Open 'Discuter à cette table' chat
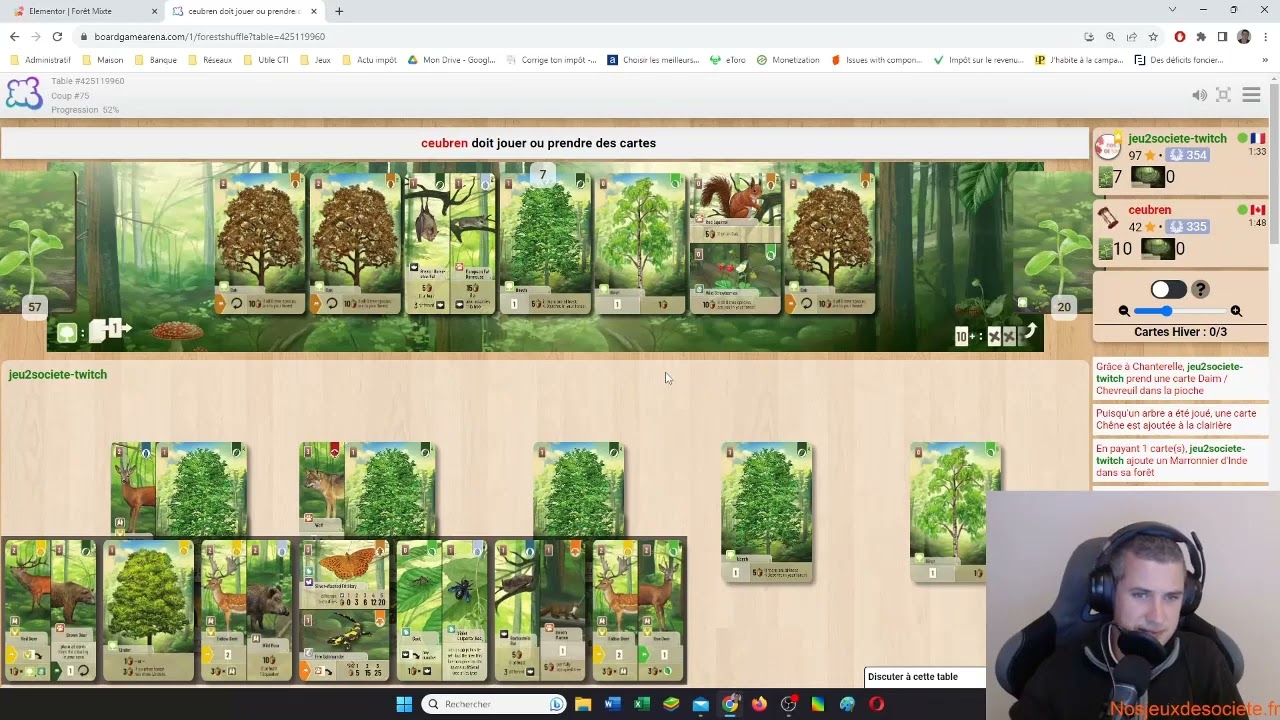 (x=925, y=677)
